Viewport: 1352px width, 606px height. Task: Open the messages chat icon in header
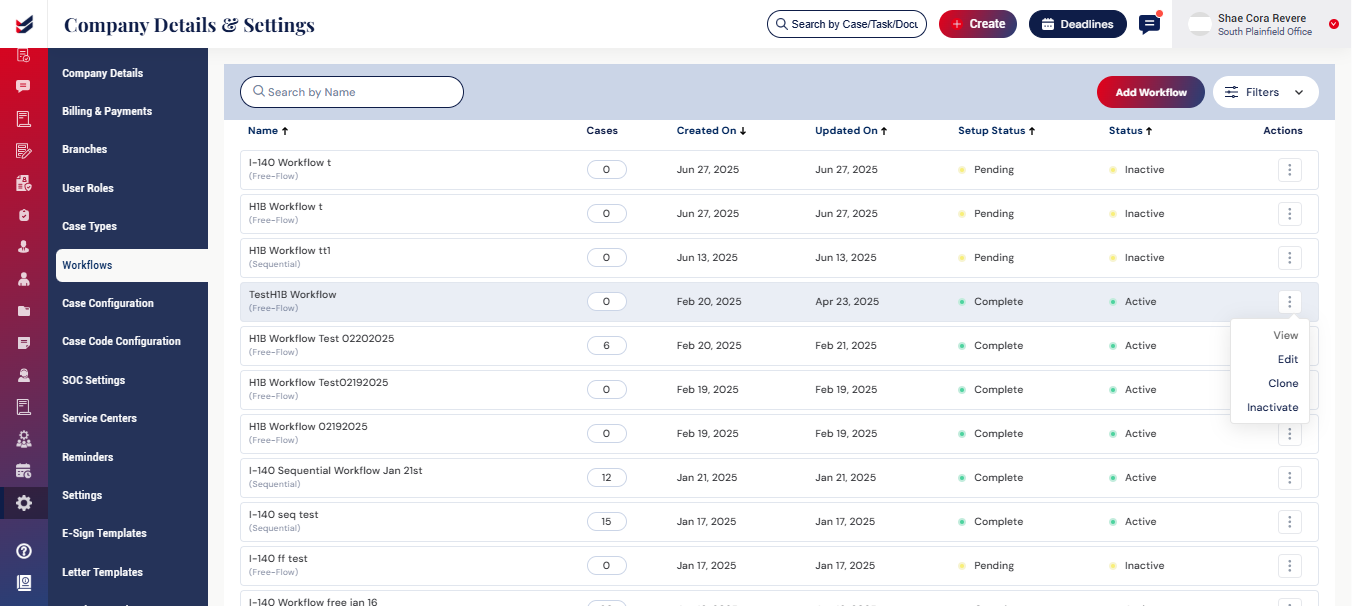pos(1150,24)
